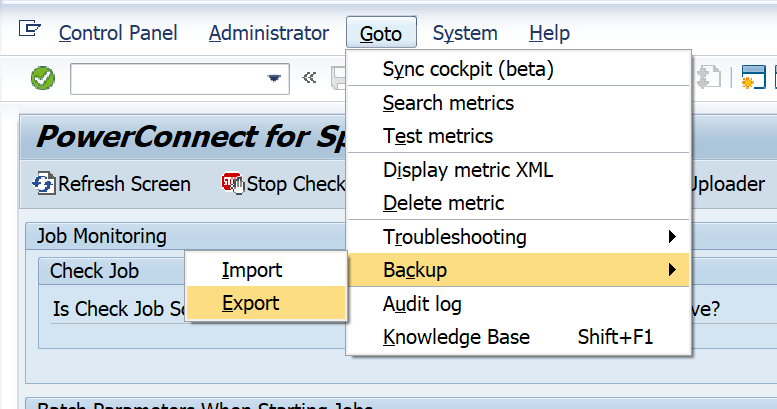Select Search metrics menu item
The height and width of the screenshot is (409, 777).
pyautogui.click(x=448, y=103)
